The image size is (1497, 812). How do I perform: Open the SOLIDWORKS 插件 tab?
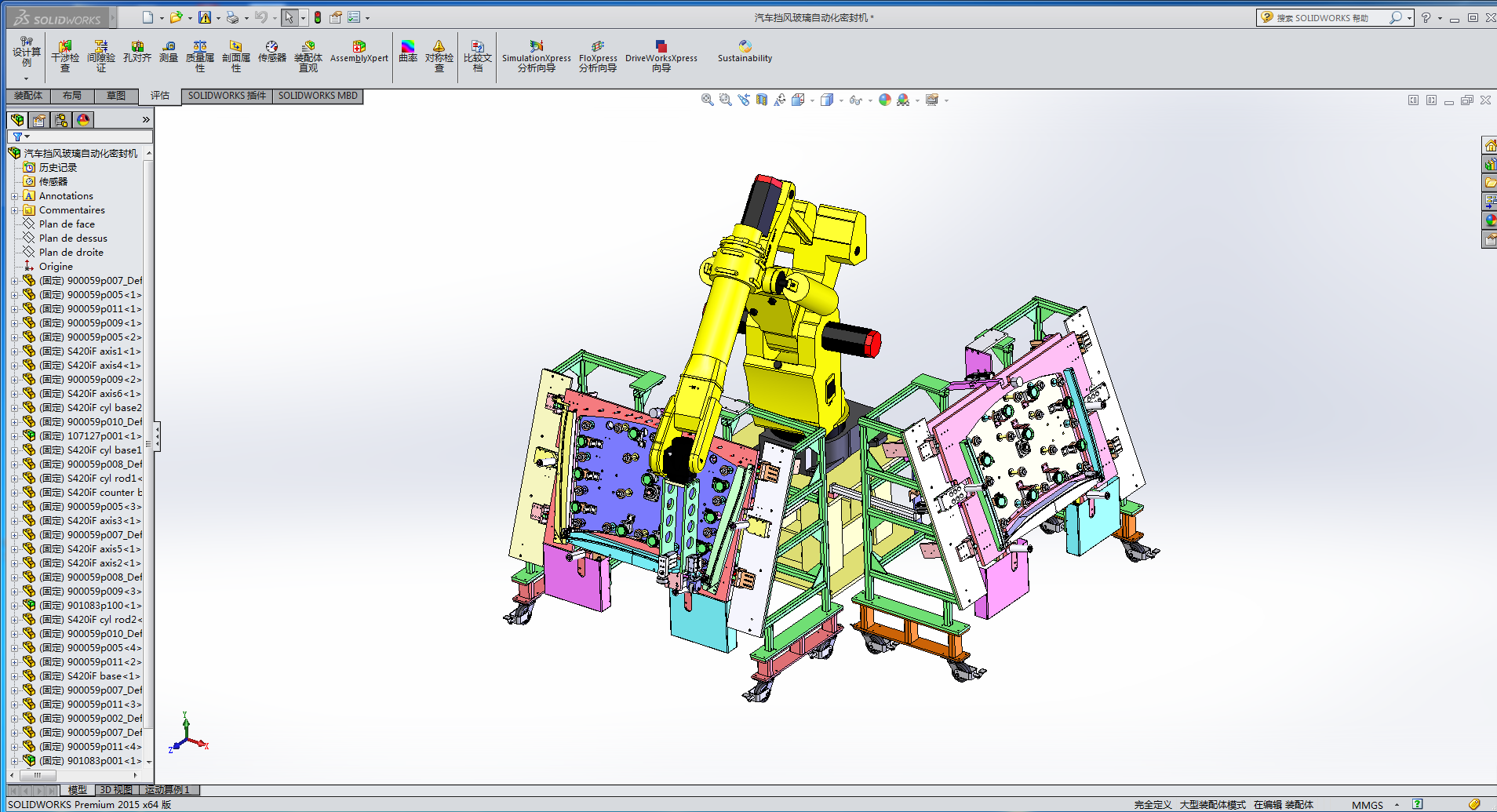point(227,96)
